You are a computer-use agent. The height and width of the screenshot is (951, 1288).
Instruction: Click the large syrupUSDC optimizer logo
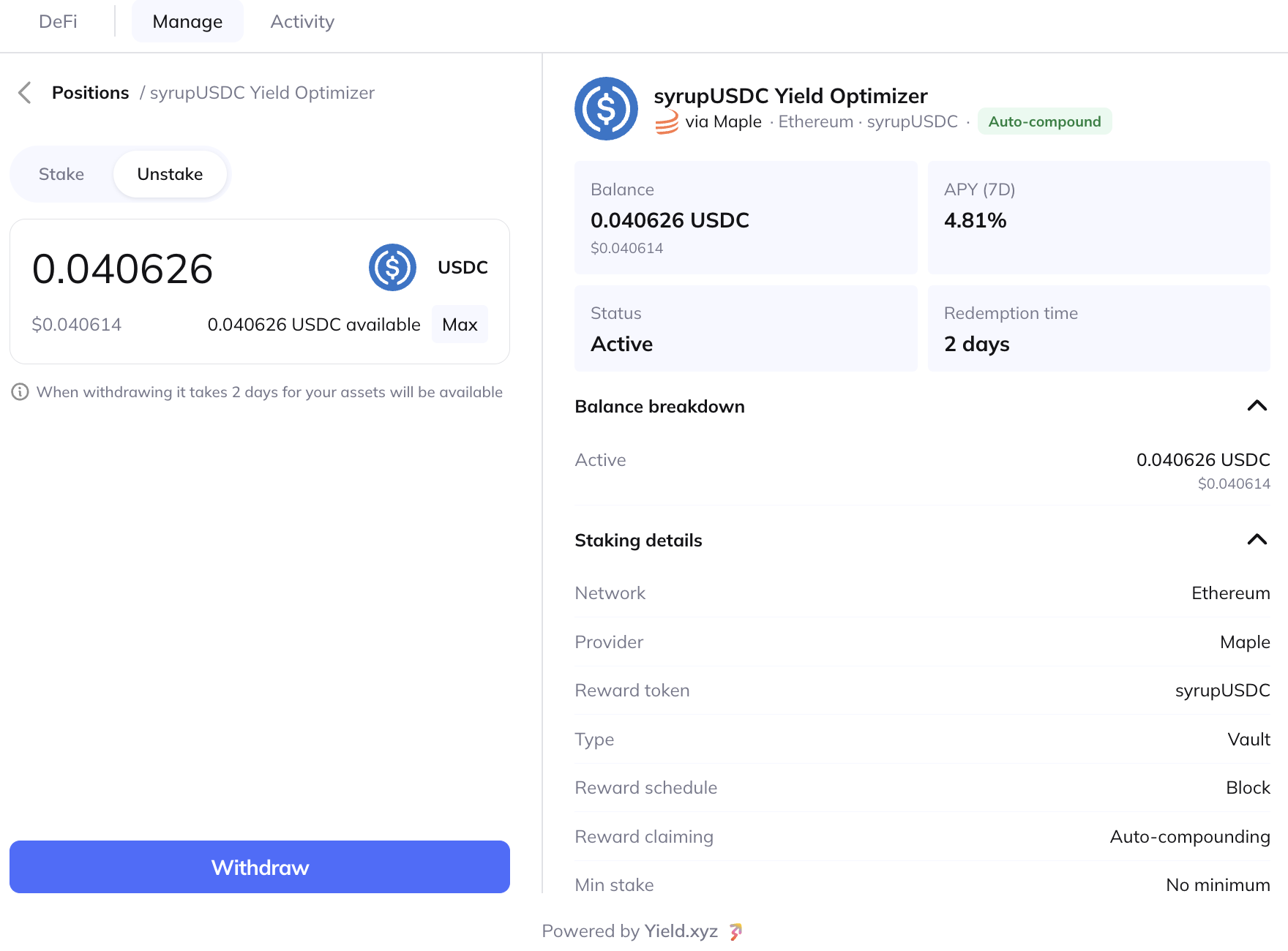[x=606, y=108]
